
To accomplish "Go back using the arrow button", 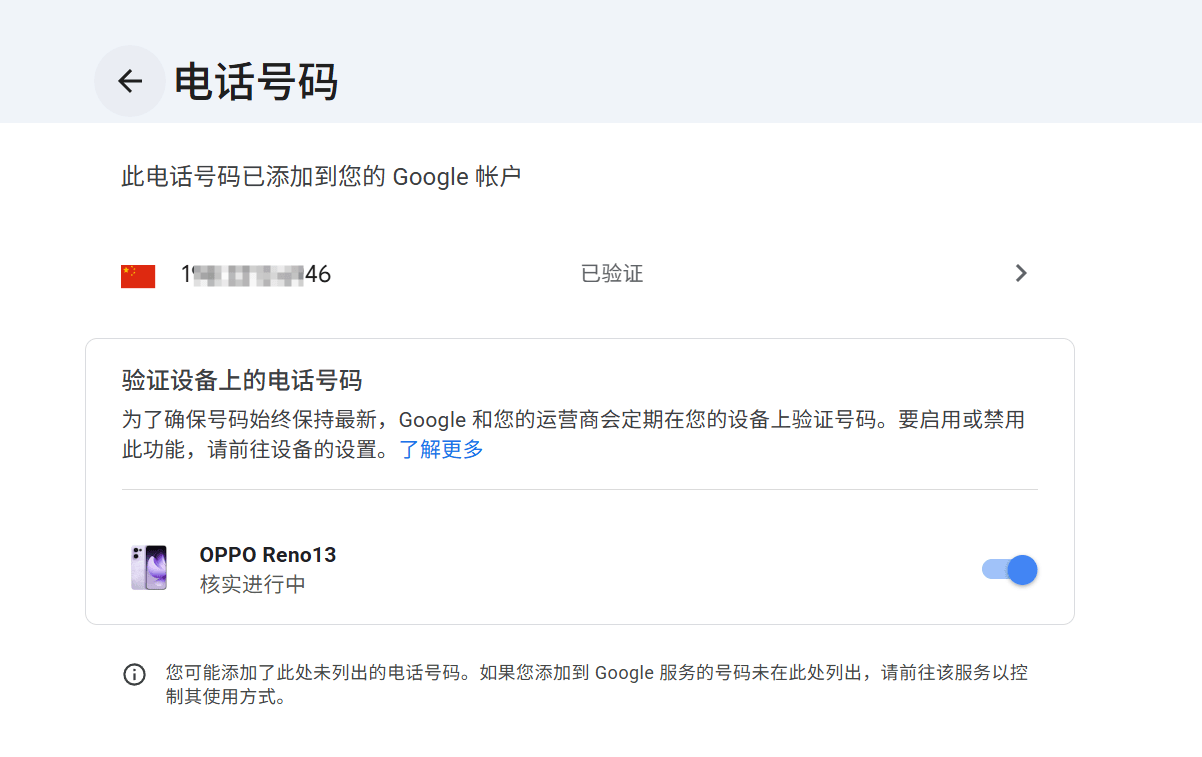I will tap(130, 81).
